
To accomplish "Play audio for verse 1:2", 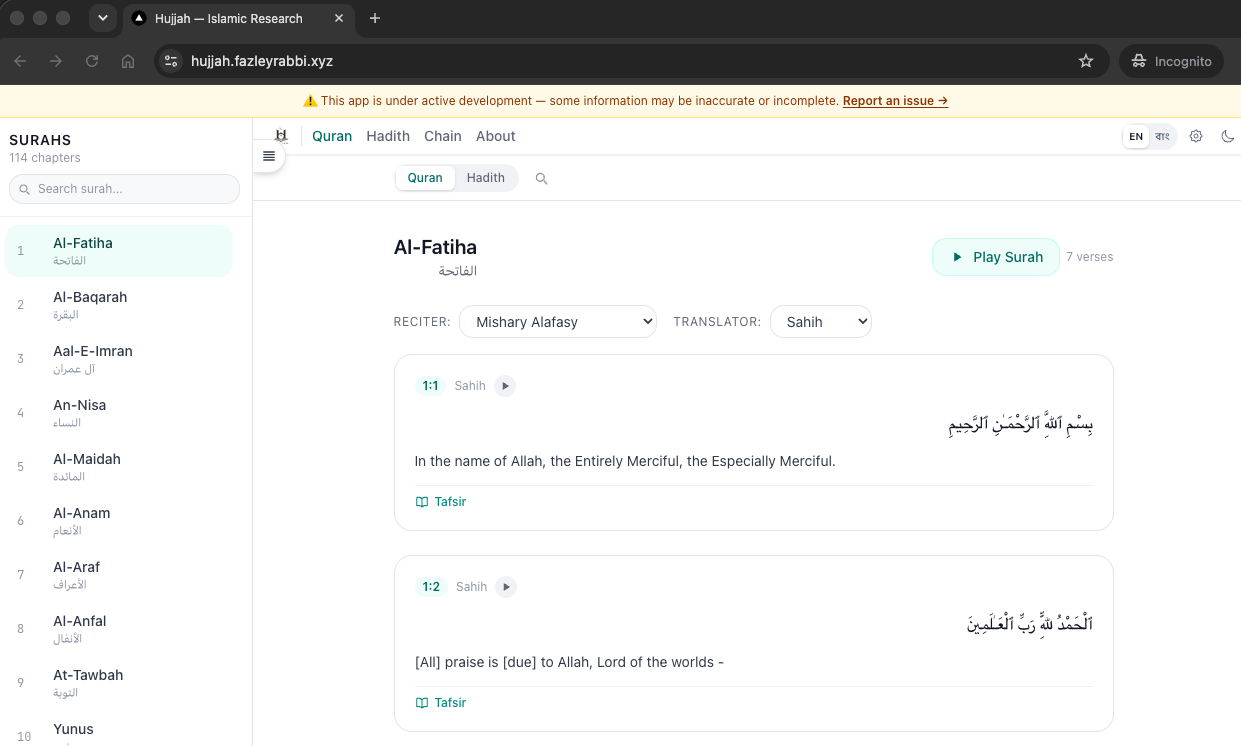I will point(506,587).
